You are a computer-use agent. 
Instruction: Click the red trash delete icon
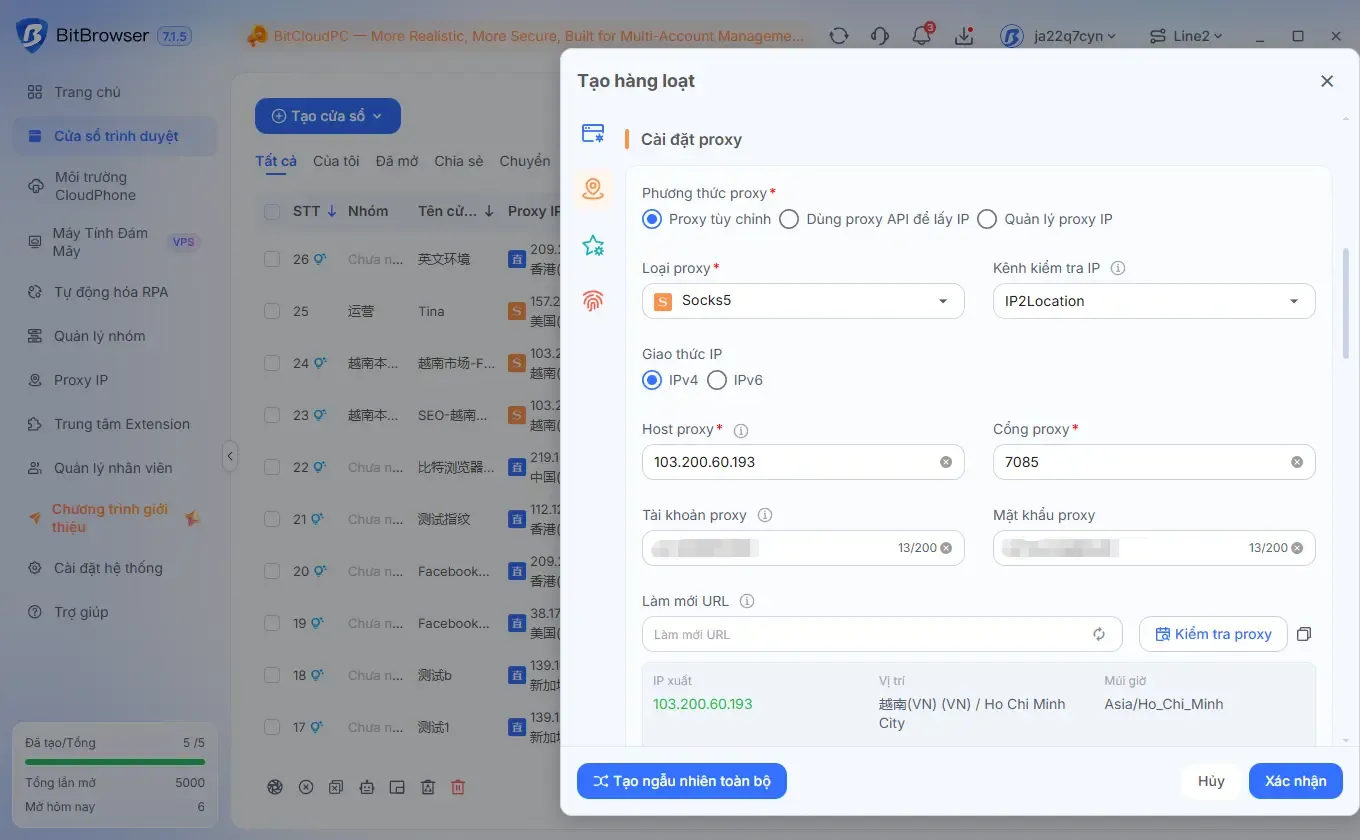[x=458, y=787]
